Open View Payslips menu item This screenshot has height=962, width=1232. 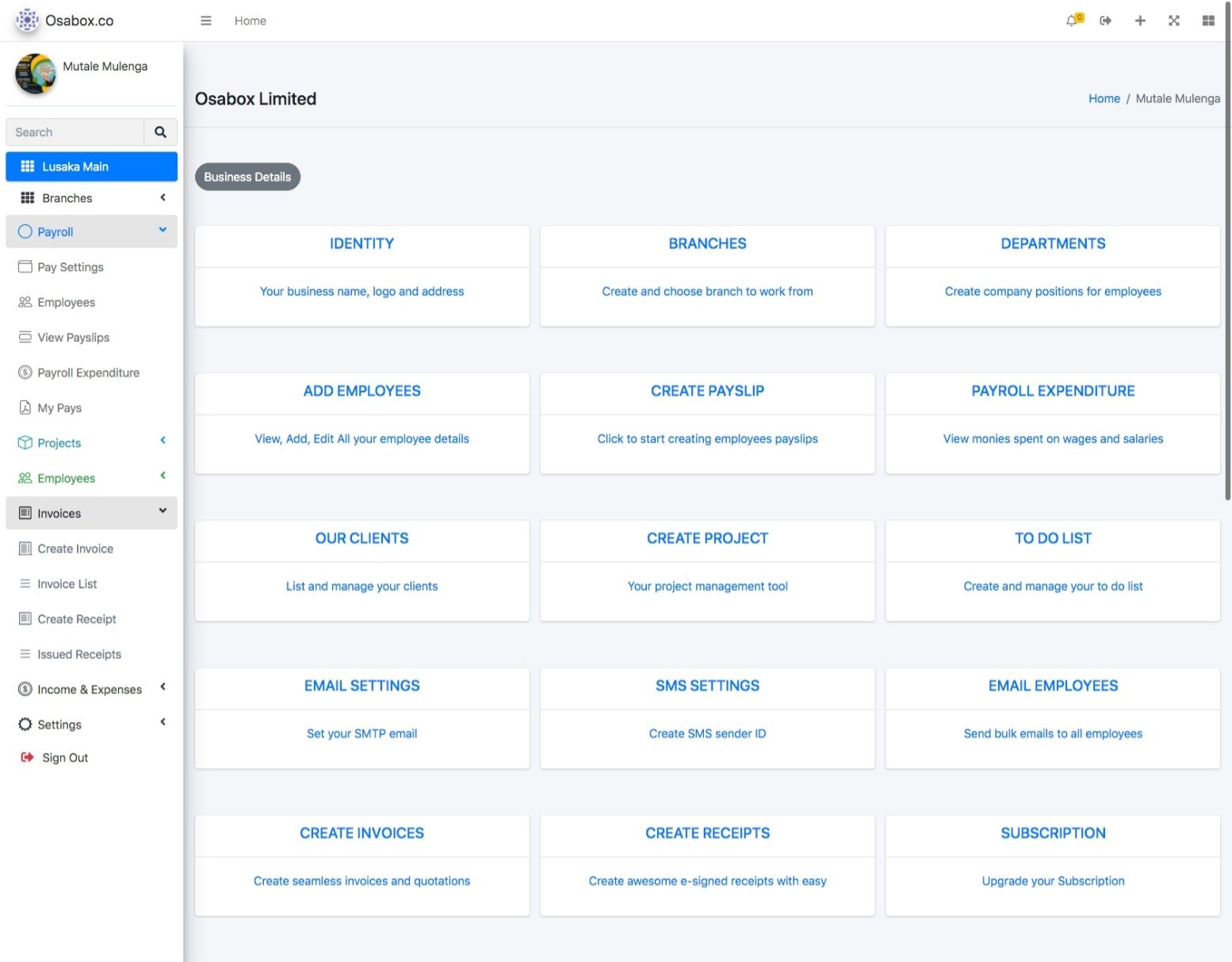(91, 338)
